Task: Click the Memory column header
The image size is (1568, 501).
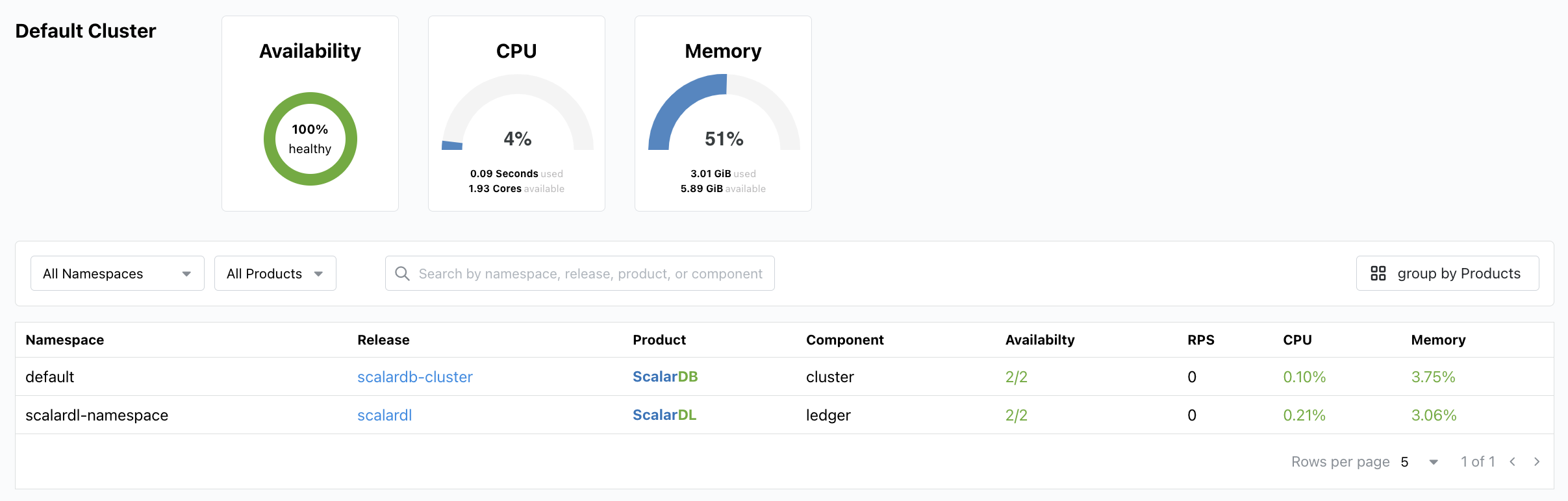Action: (1437, 340)
